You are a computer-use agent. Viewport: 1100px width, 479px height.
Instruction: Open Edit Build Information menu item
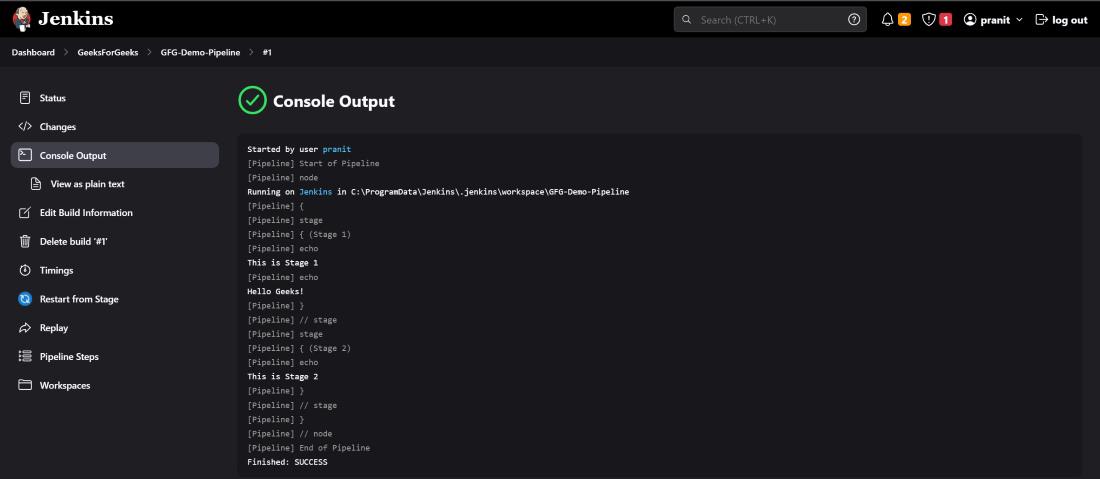tap(86, 213)
